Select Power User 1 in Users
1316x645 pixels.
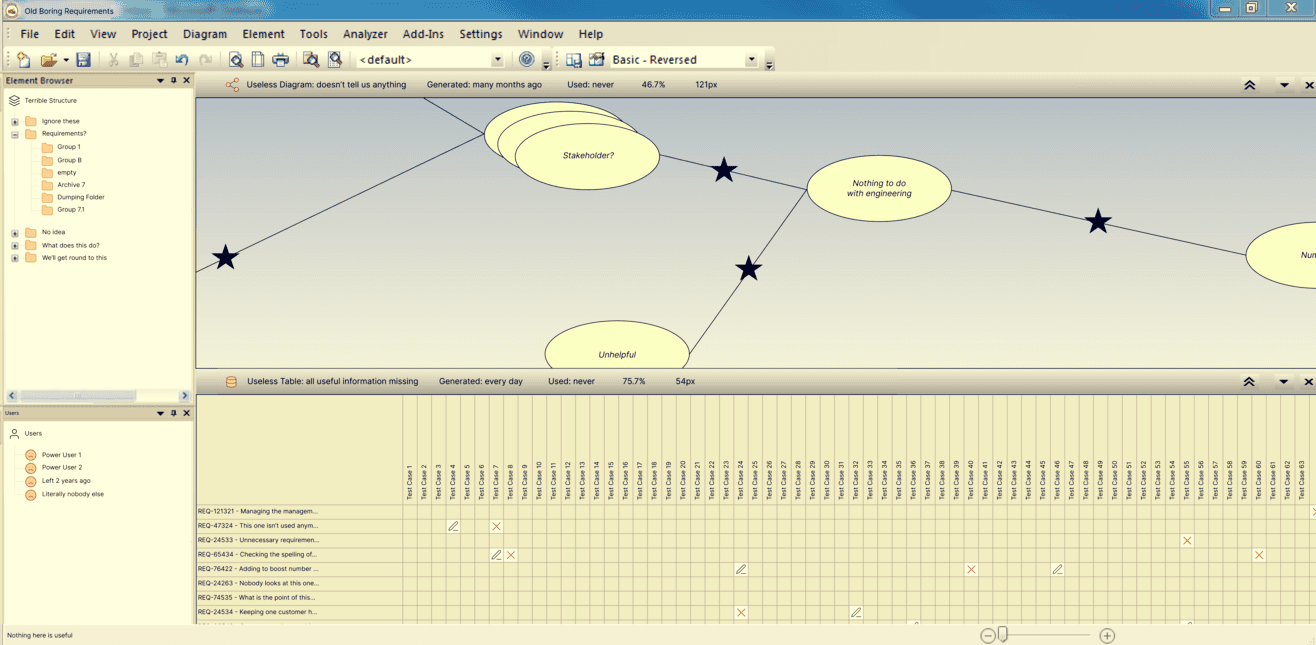[x=62, y=455]
